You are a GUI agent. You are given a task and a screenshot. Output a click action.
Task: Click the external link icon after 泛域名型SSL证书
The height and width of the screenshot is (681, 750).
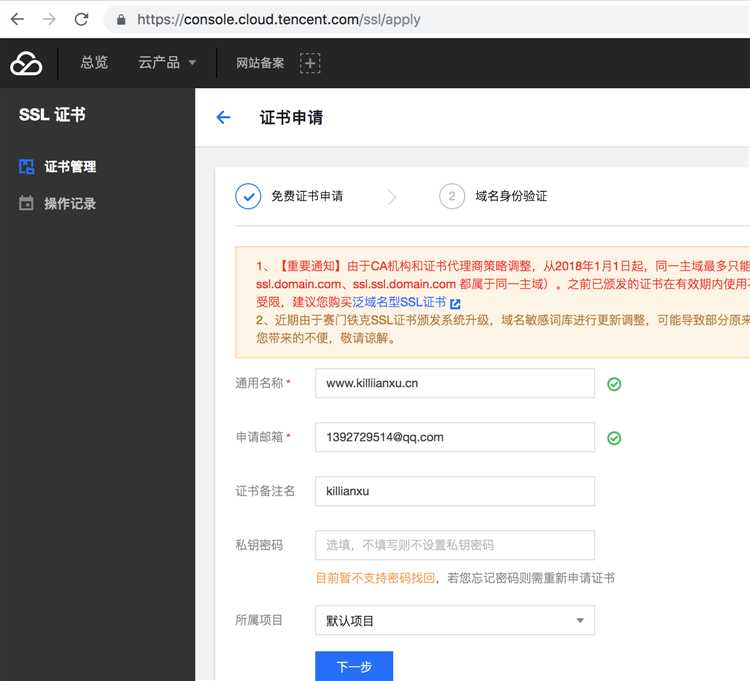[455, 303]
